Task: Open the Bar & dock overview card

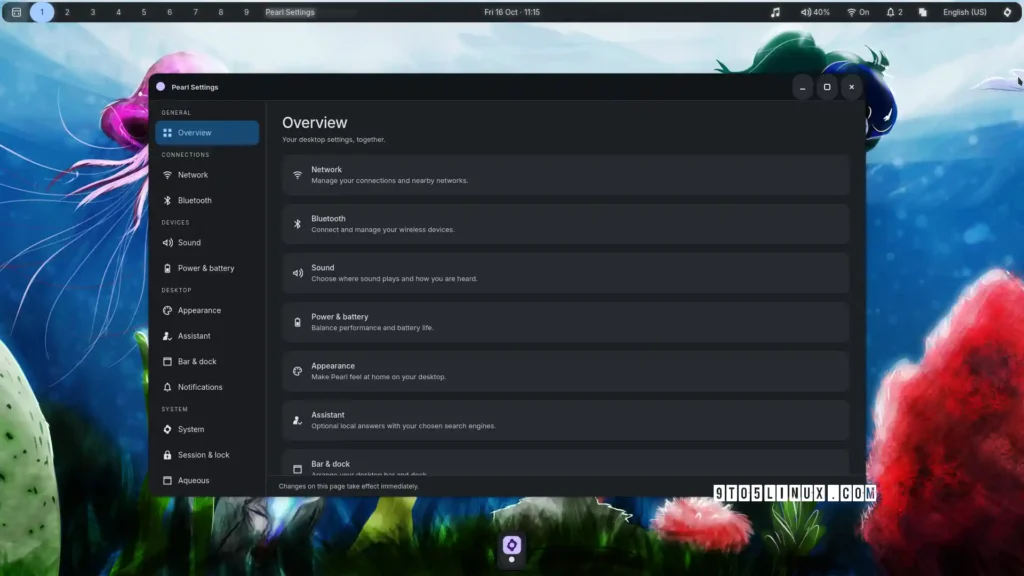Action: (566, 462)
